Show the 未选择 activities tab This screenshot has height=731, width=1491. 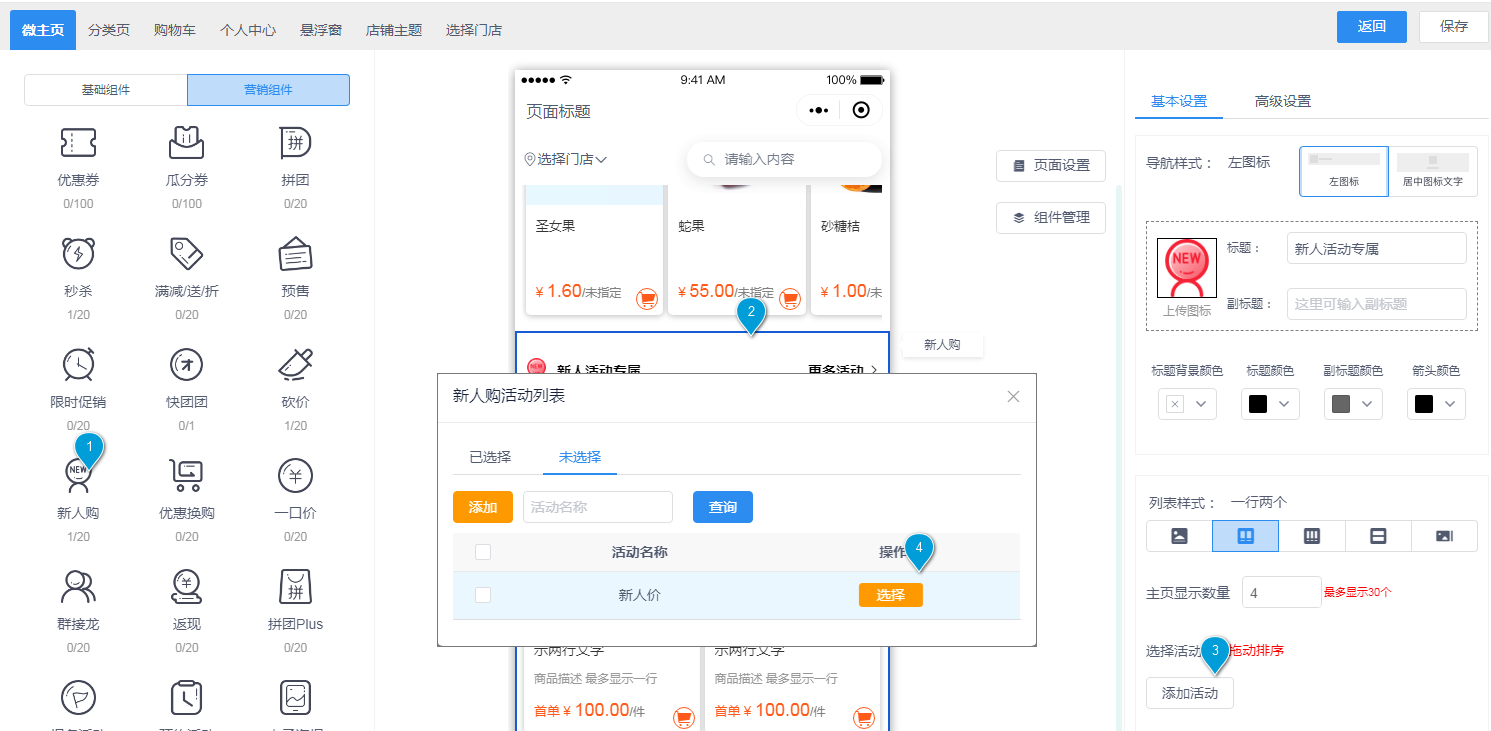coord(580,457)
